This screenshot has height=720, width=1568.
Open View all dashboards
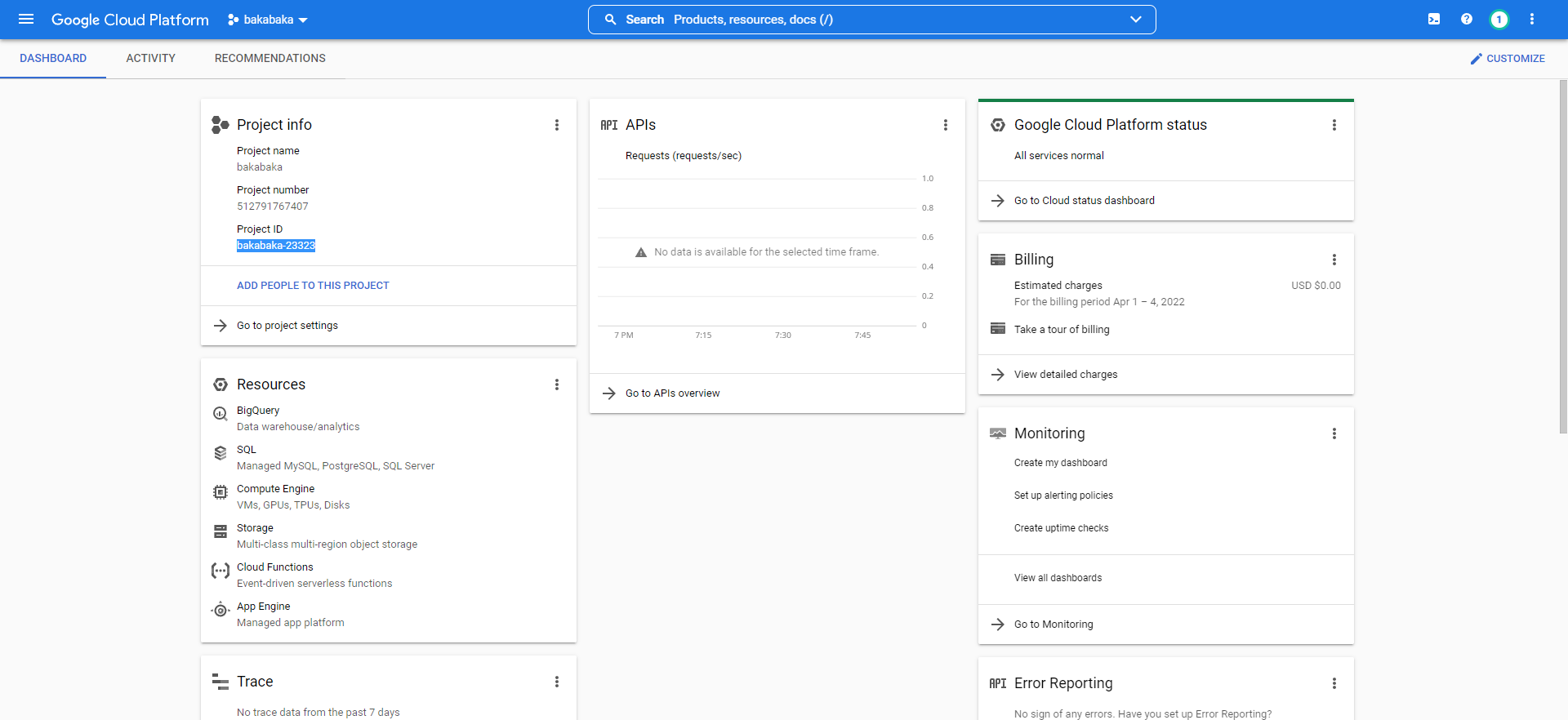click(1058, 578)
